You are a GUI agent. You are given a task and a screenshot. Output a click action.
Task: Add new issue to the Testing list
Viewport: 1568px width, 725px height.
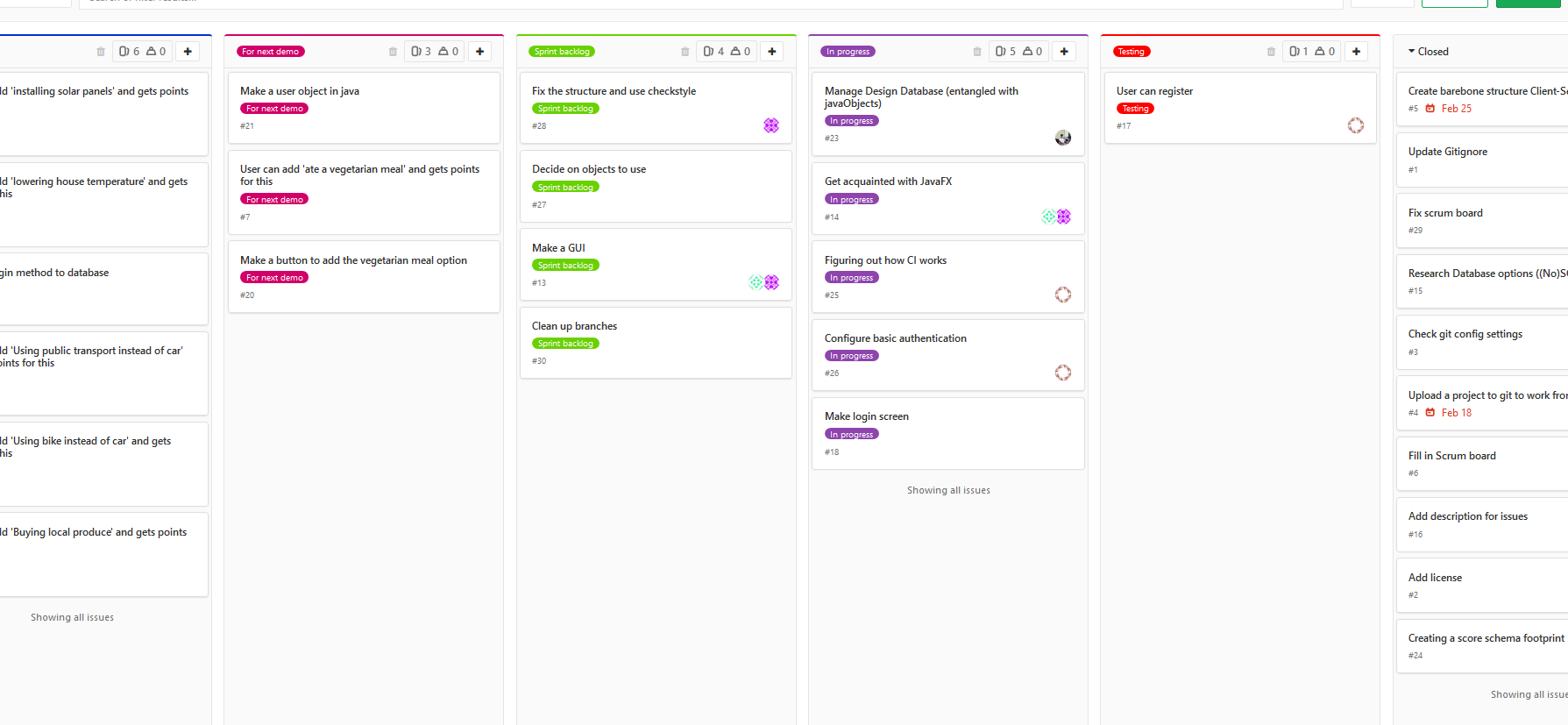coord(1355,52)
